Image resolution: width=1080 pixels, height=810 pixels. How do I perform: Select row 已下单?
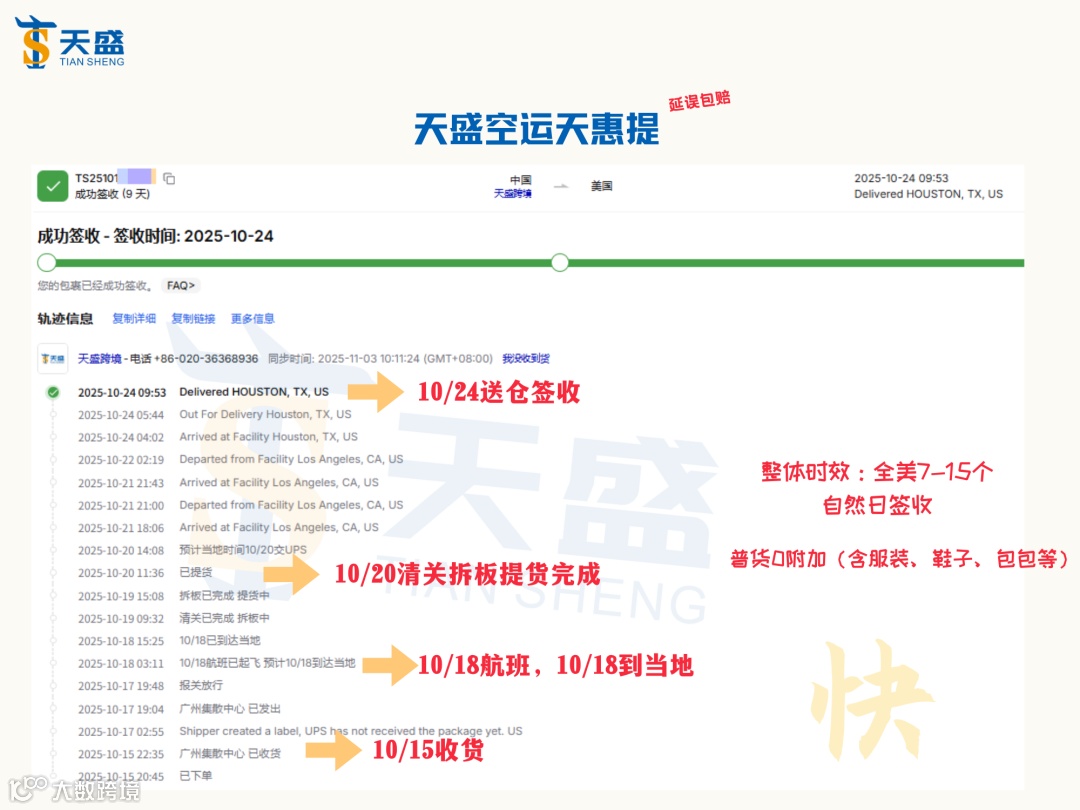[x=145, y=776]
